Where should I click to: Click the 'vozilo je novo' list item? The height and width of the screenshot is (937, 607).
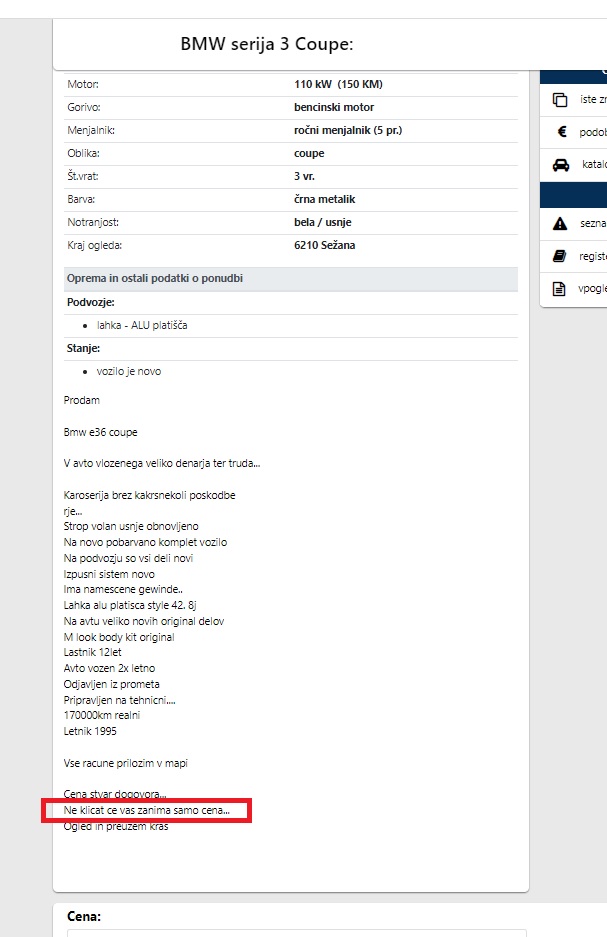(128, 371)
